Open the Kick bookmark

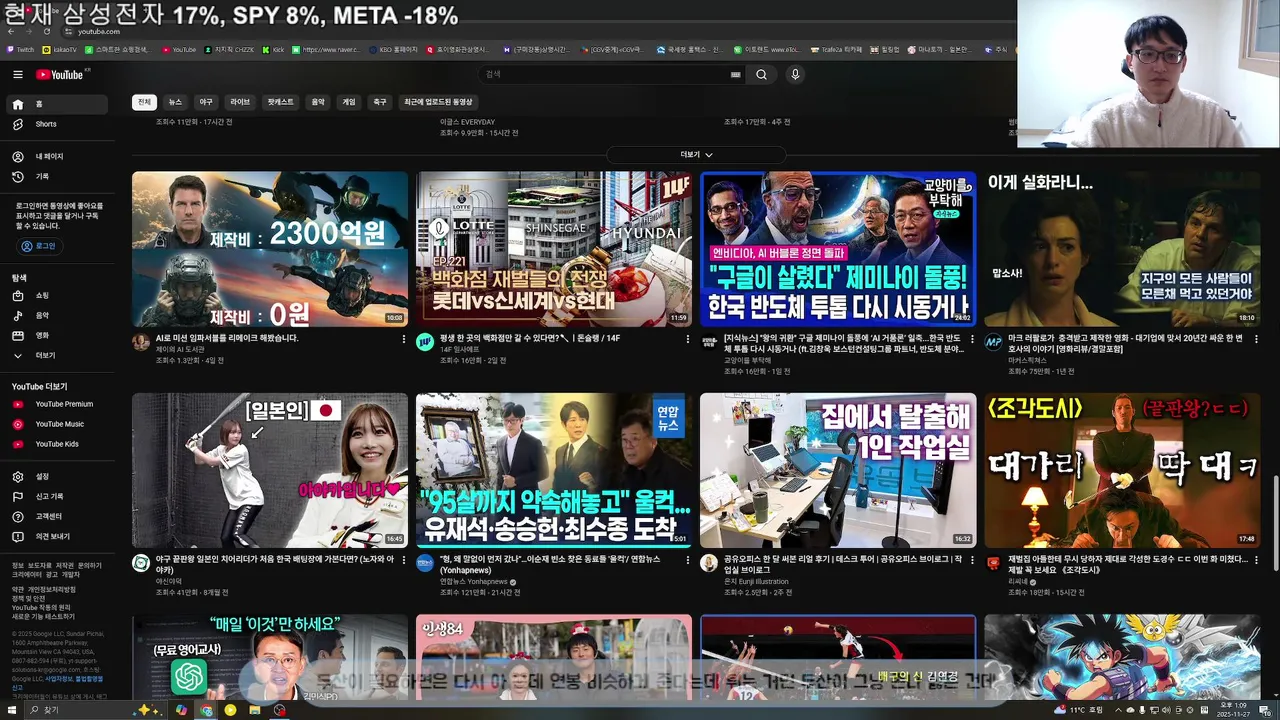tap(273, 49)
